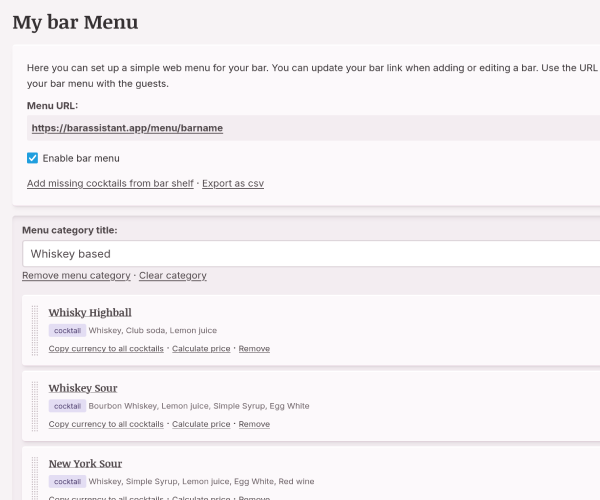Clear the Whiskey based category

(x=172, y=276)
